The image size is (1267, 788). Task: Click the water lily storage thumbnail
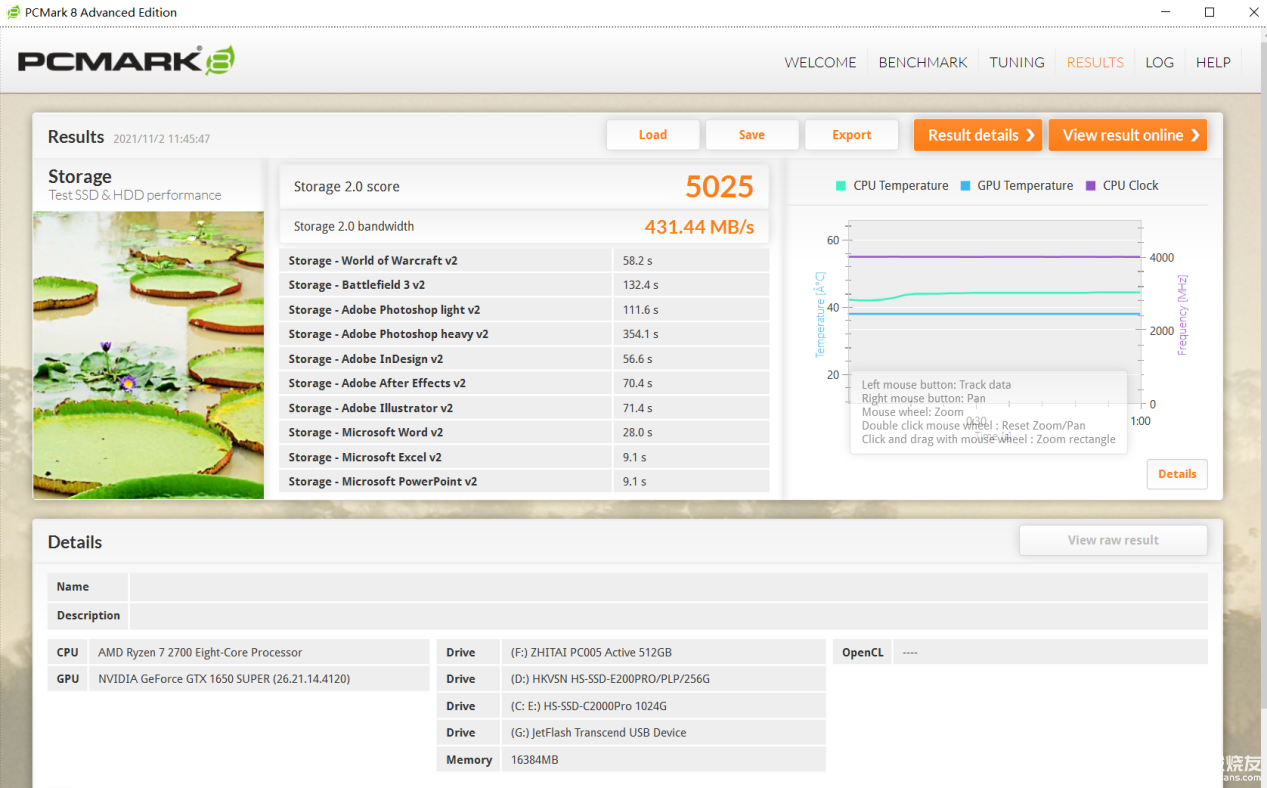tap(149, 355)
